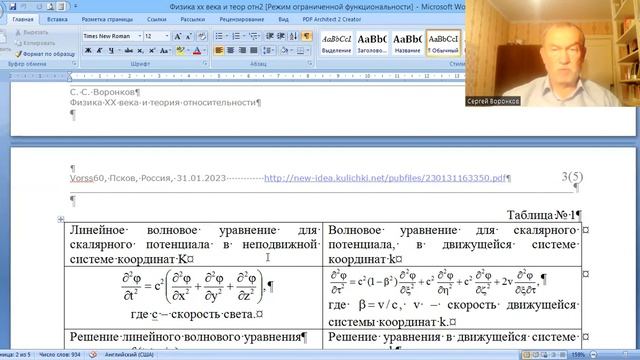Save the document from quick access toolbar
The height and width of the screenshot is (360, 640).
pyautogui.click(x=13, y=7)
